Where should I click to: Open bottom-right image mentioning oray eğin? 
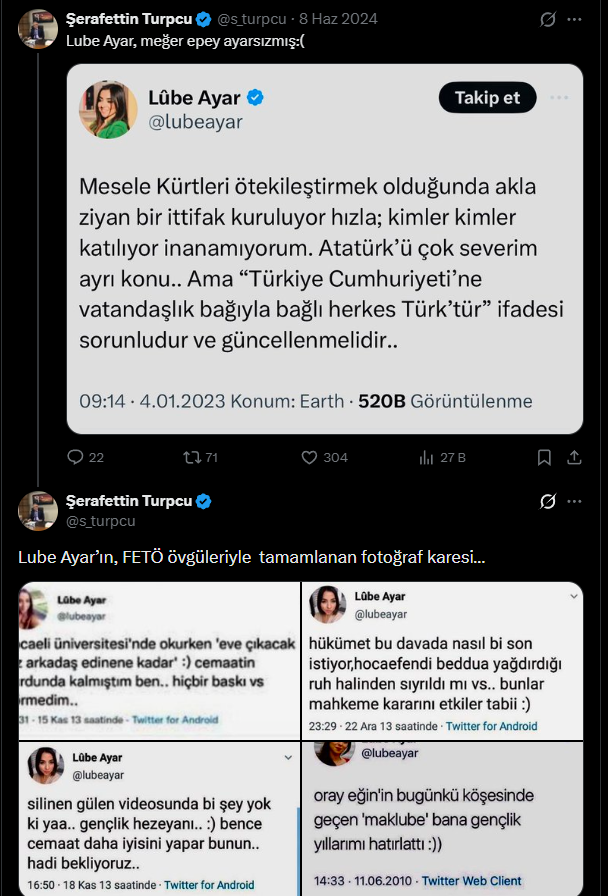(442, 819)
